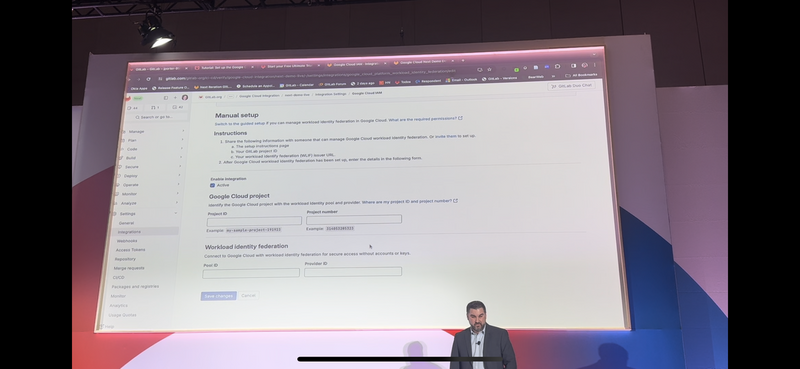Click external link icon after required permissions
Screen dimensions: 800x369
pos(460,118)
